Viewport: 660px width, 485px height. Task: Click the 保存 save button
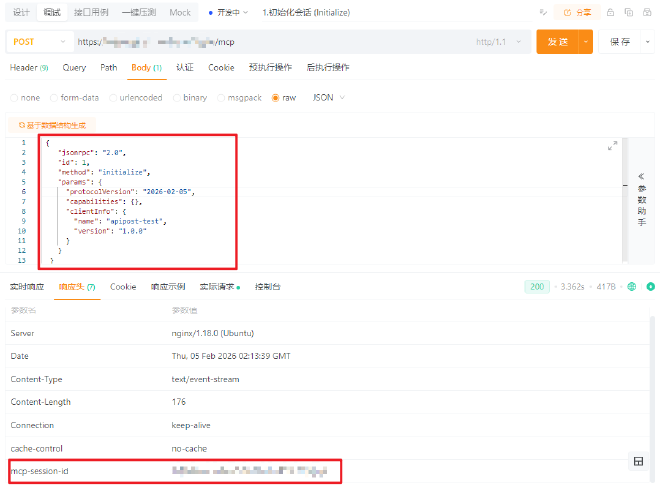point(619,43)
